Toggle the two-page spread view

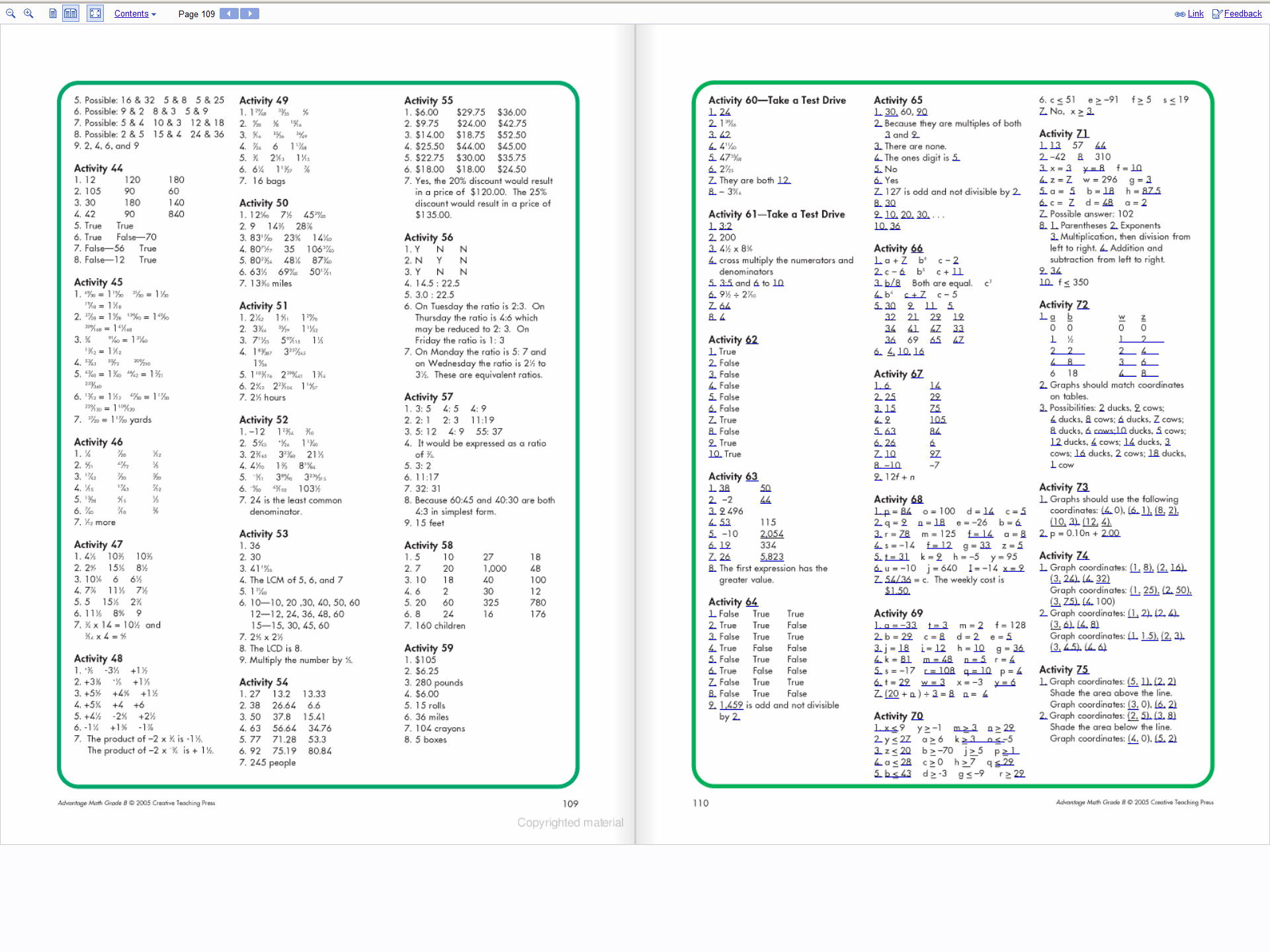71,13
